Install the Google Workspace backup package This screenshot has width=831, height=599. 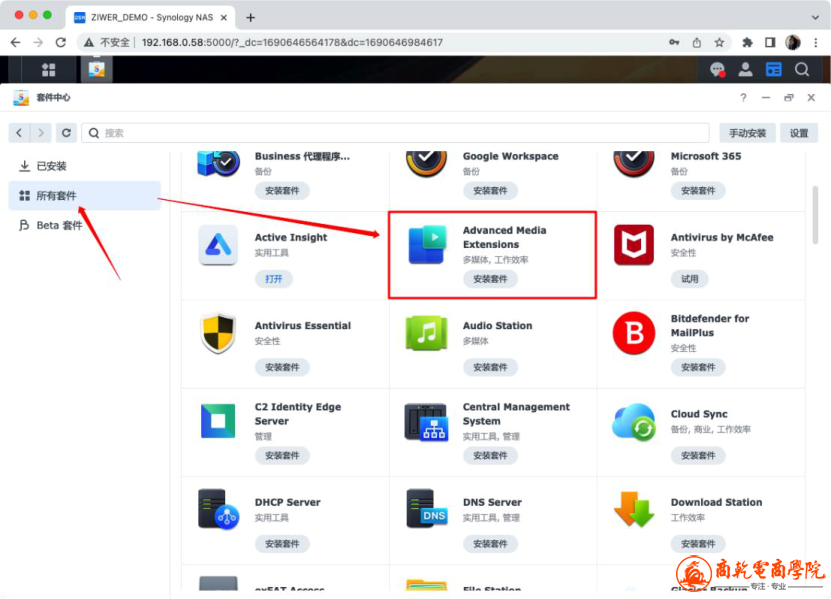click(x=490, y=190)
